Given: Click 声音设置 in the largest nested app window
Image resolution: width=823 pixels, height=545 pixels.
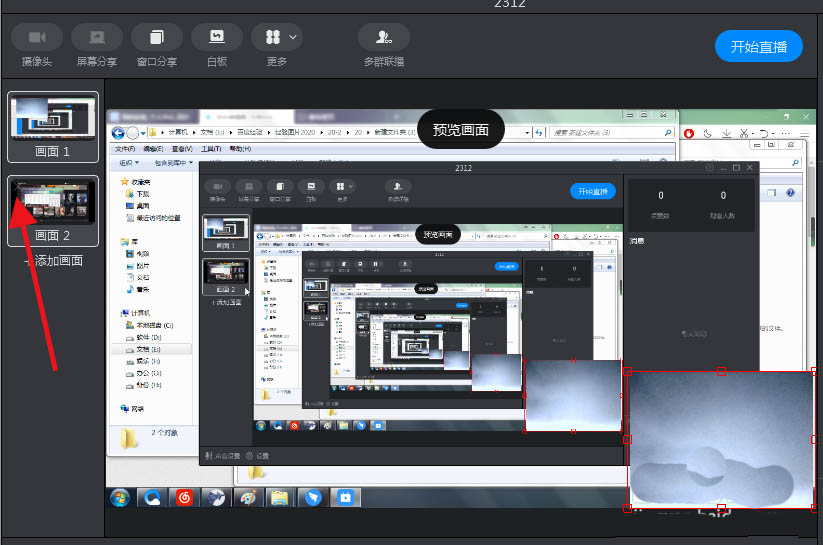Looking at the screenshot, I should click(x=223, y=456).
